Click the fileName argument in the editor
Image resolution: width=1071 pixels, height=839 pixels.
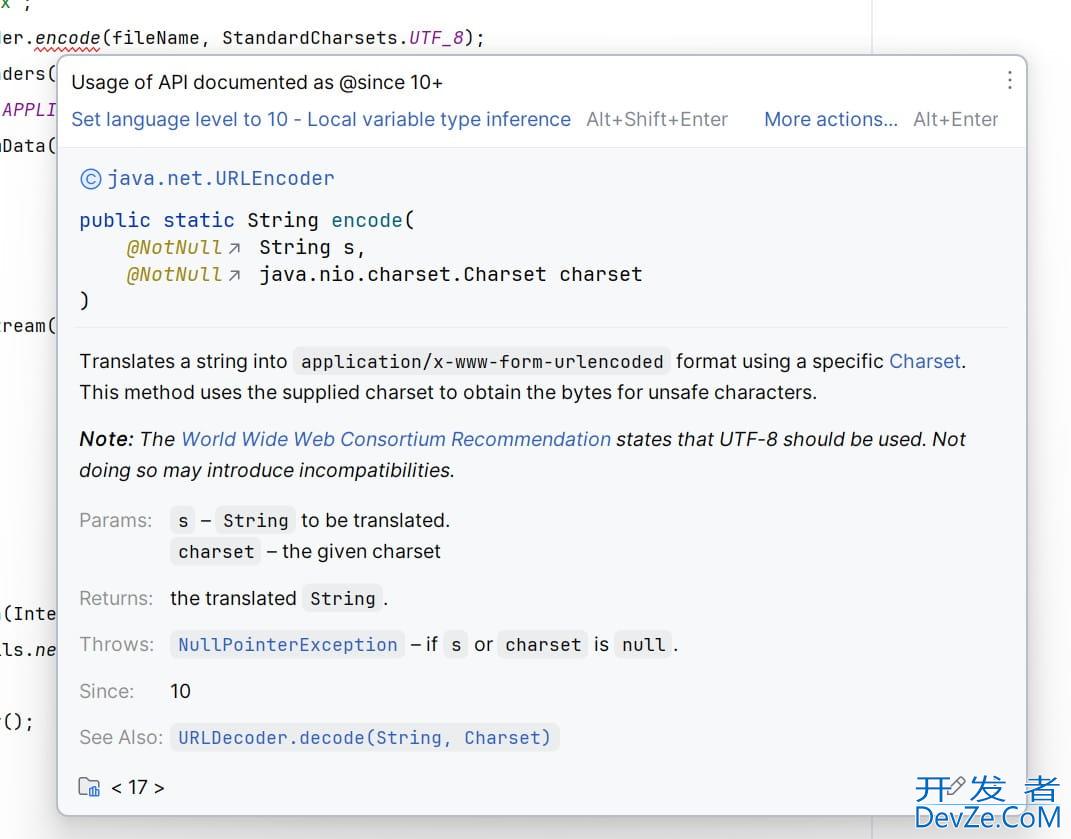pyautogui.click(x=156, y=38)
